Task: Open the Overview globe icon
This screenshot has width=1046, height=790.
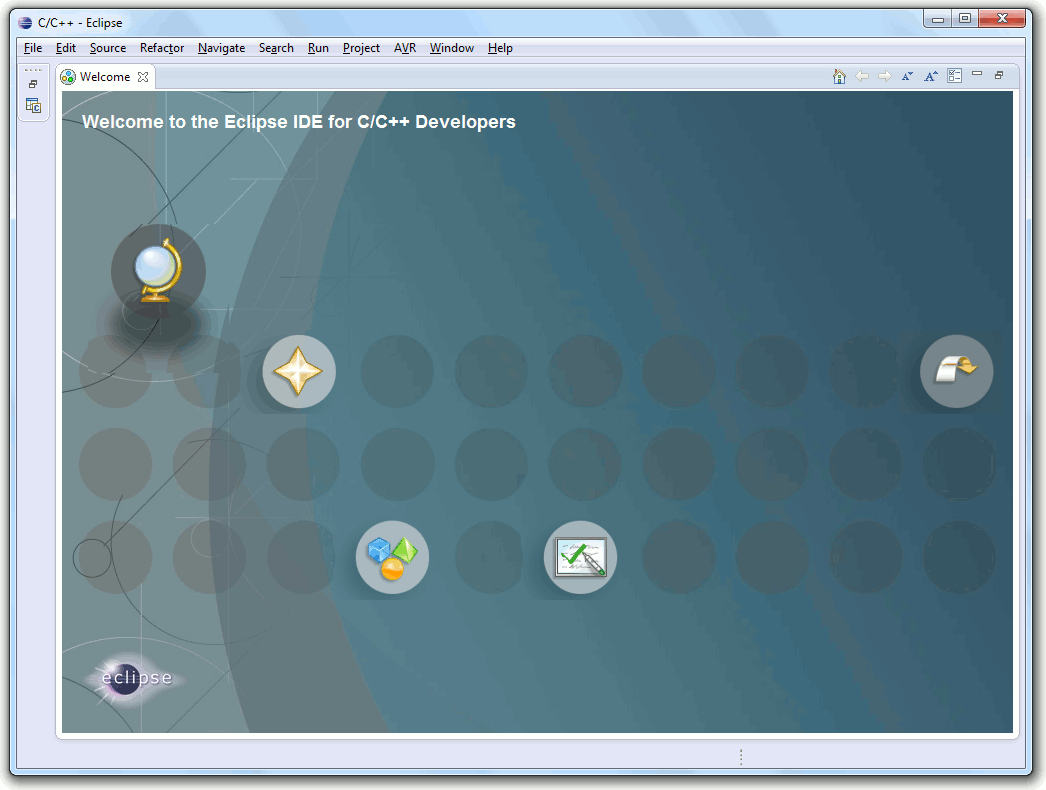Action: [158, 272]
